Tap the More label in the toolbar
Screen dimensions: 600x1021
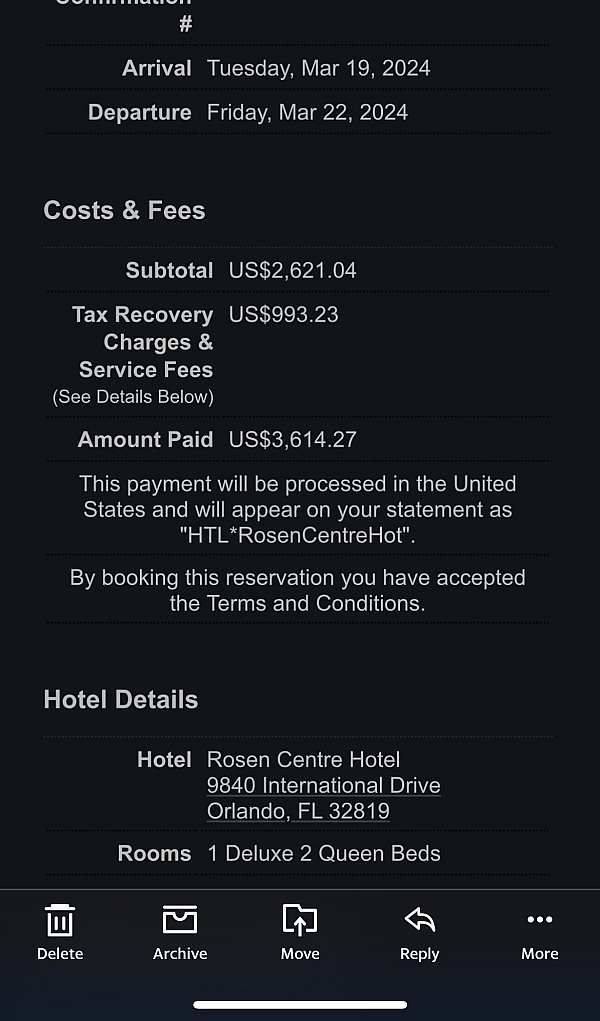(540, 954)
